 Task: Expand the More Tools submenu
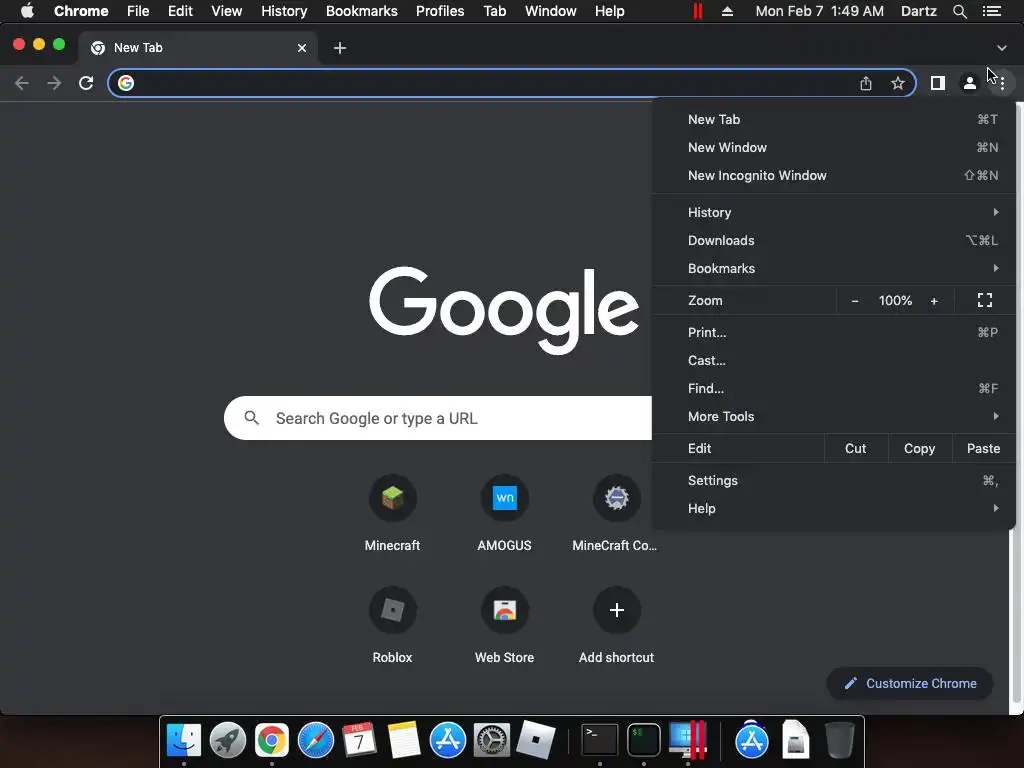(x=834, y=417)
